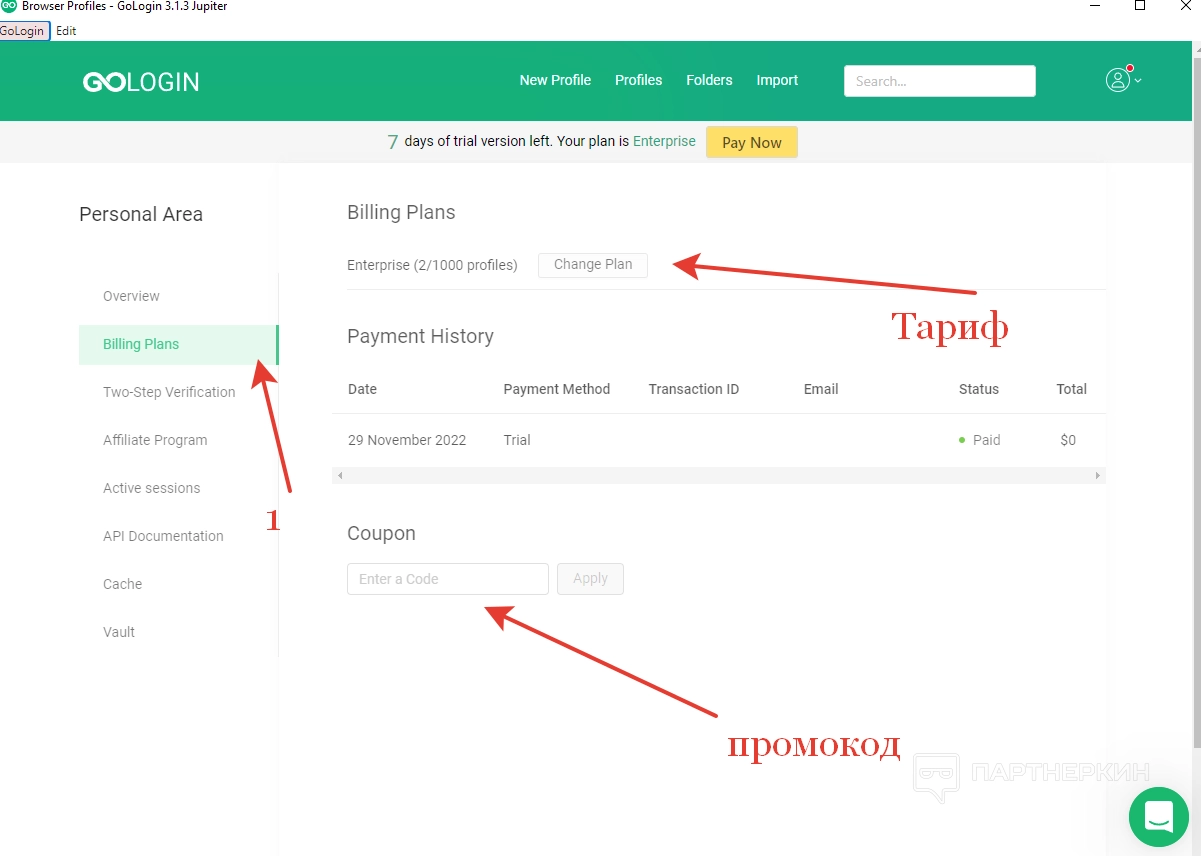Open API Documentation
Viewport: 1201px width, 856px height.
pyautogui.click(x=163, y=536)
